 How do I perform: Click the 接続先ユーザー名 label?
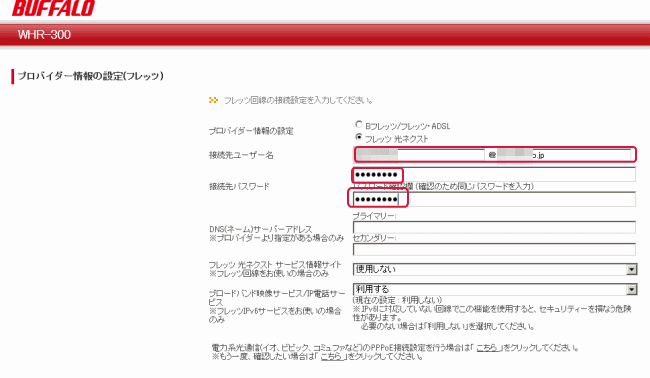click(x=241, y=155)
